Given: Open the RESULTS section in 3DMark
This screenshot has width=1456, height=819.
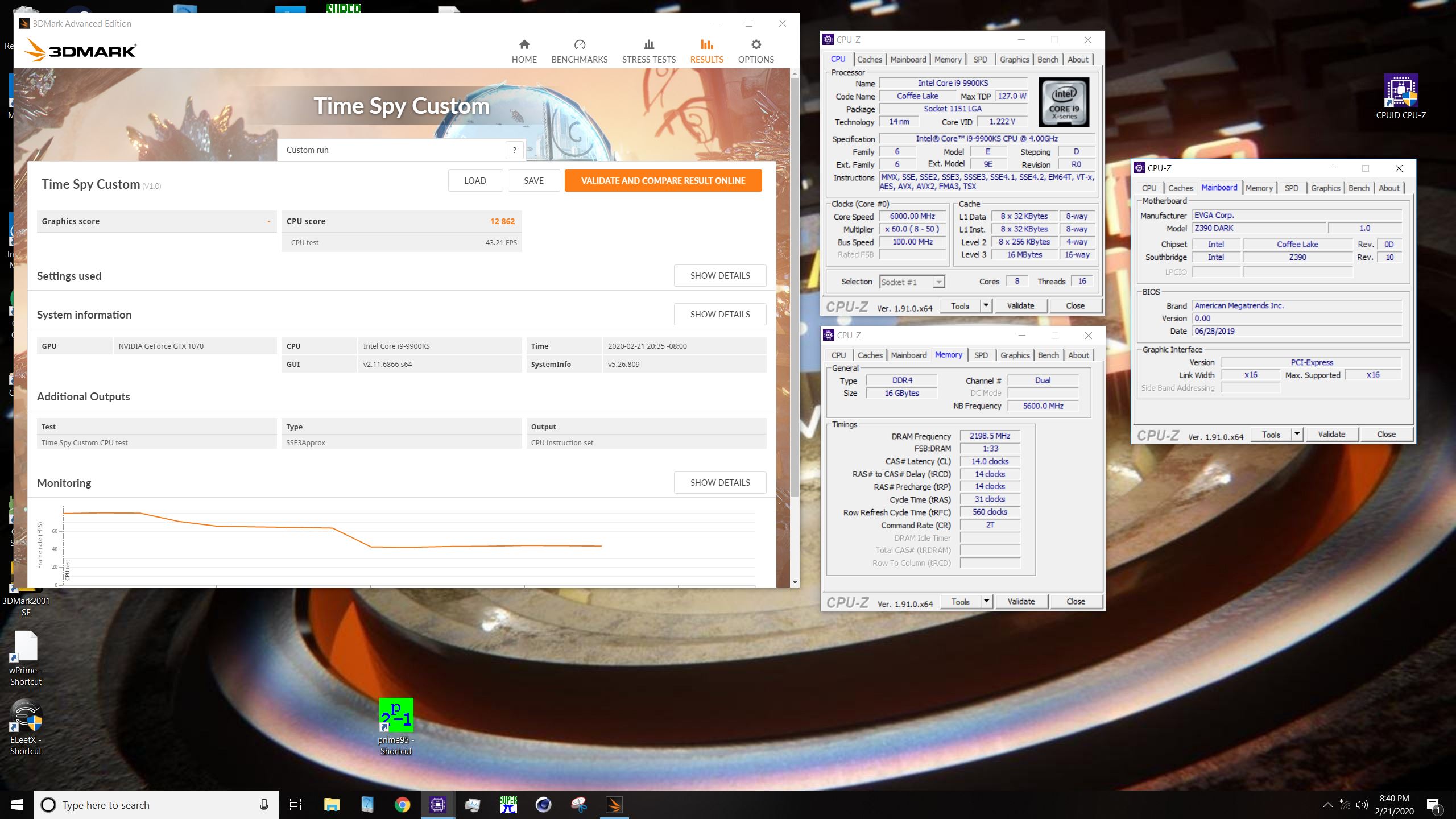Looking at the screenshot, I should pyautogui.click(x=706, y=51).
